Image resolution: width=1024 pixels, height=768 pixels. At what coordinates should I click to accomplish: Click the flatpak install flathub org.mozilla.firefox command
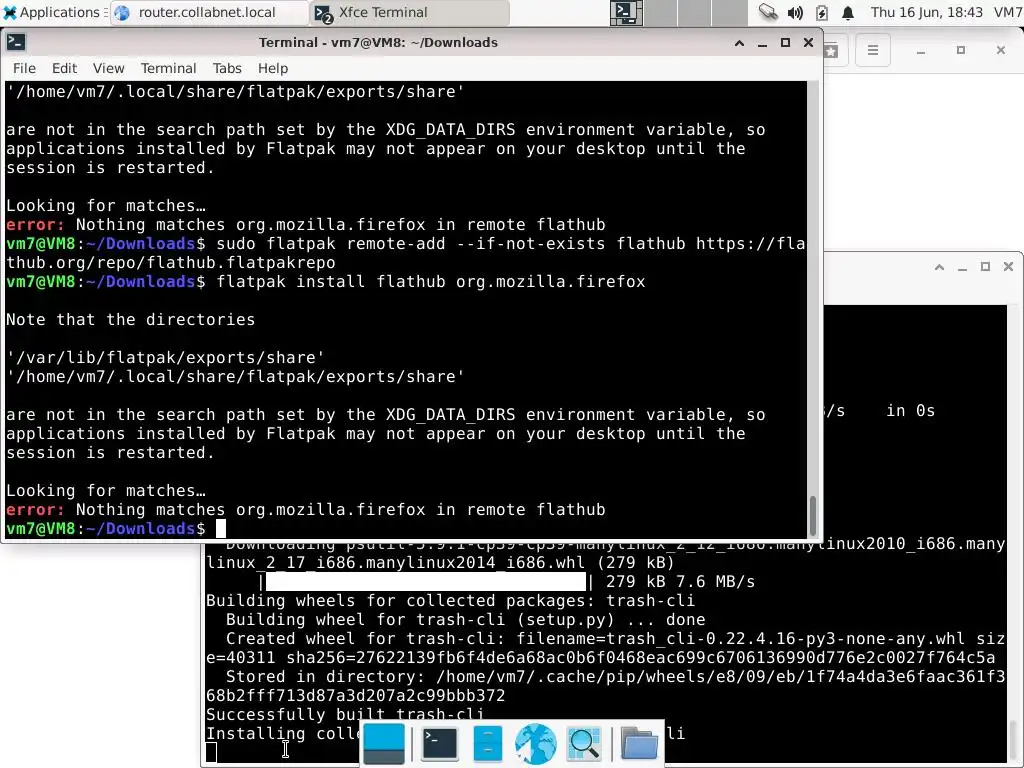point(431,281)
